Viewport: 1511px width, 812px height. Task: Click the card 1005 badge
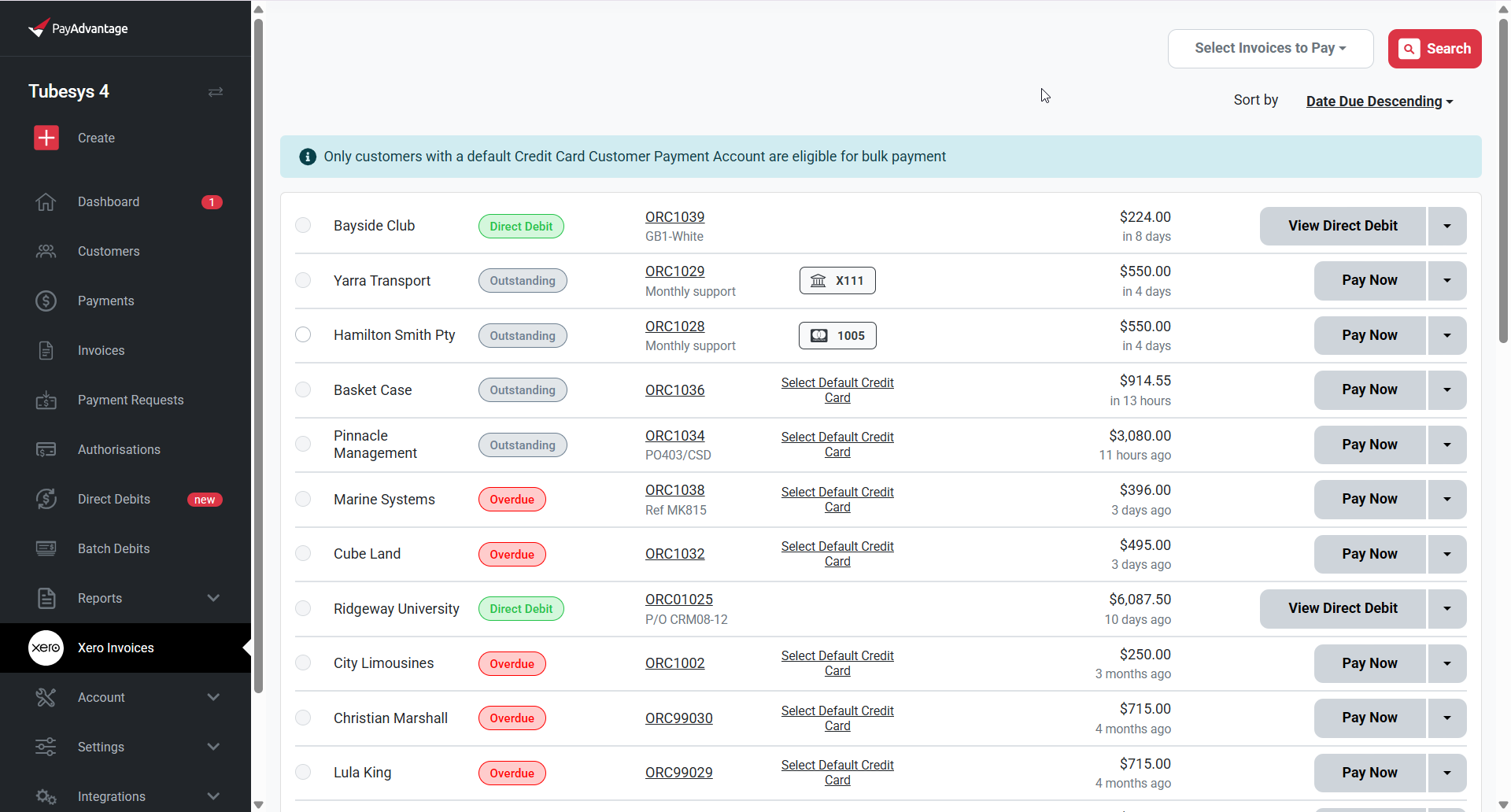(x=837, y=335)
